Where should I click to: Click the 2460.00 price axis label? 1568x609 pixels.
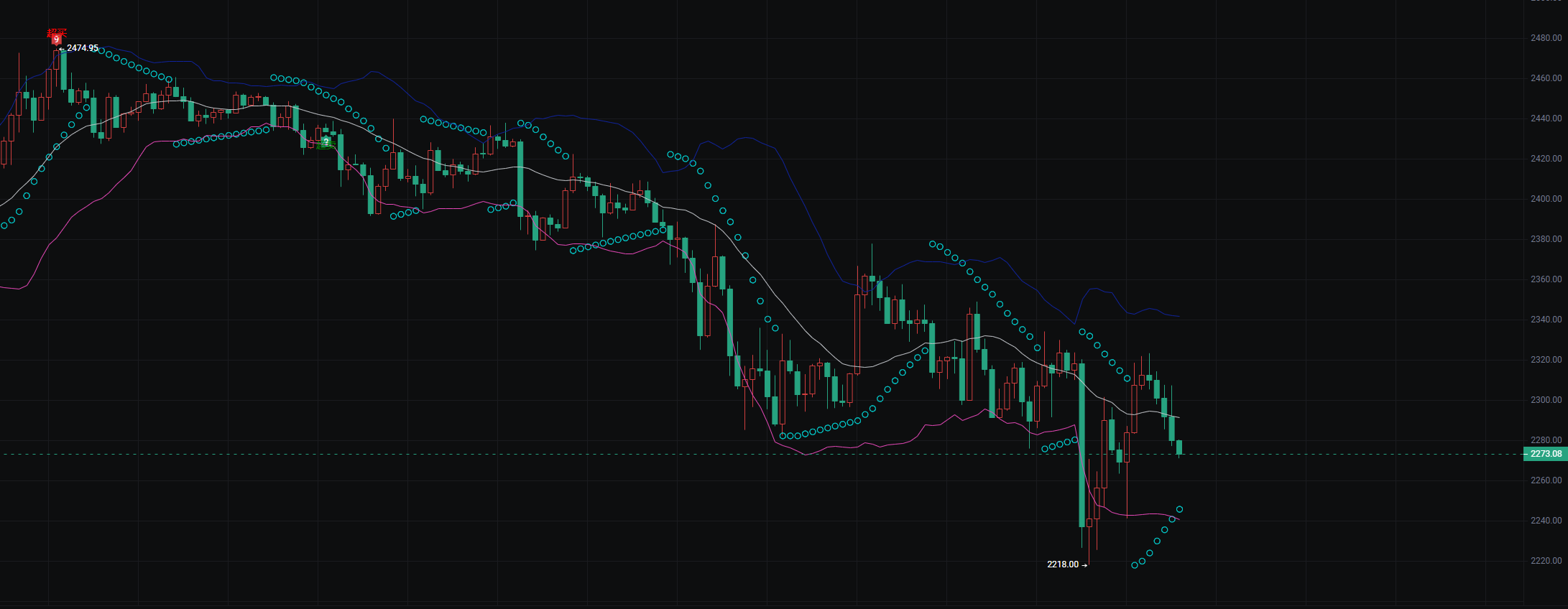(x=1546, y=78)
